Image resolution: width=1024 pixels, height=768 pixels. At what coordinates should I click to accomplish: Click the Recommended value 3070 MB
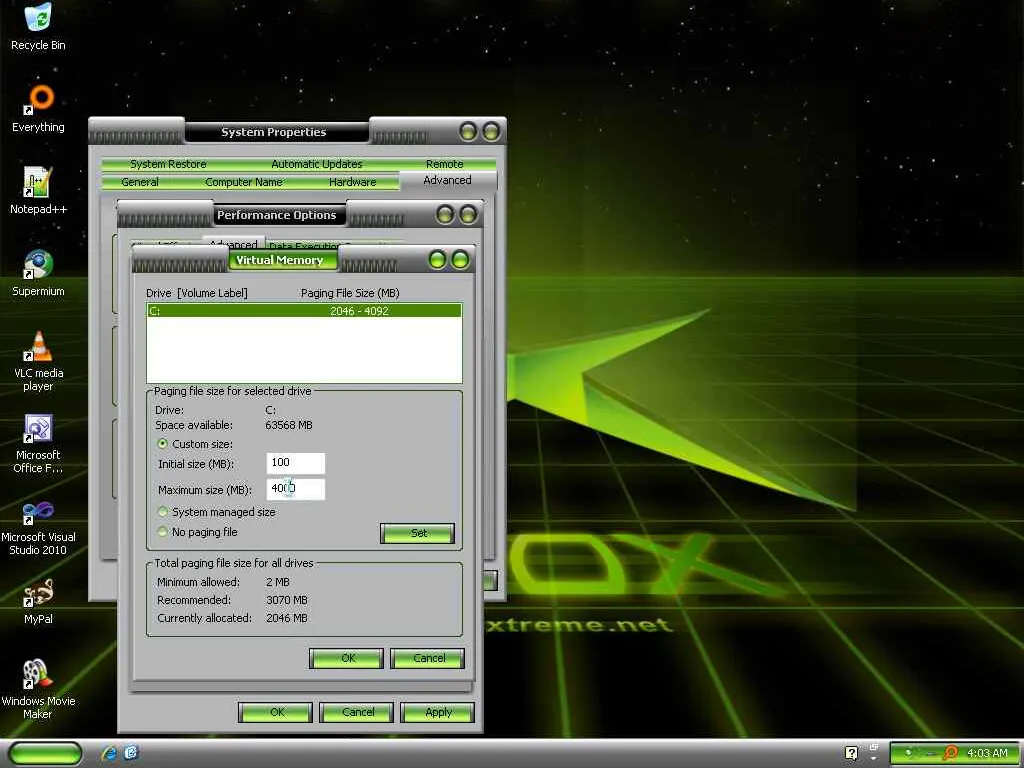coord(287,600)
